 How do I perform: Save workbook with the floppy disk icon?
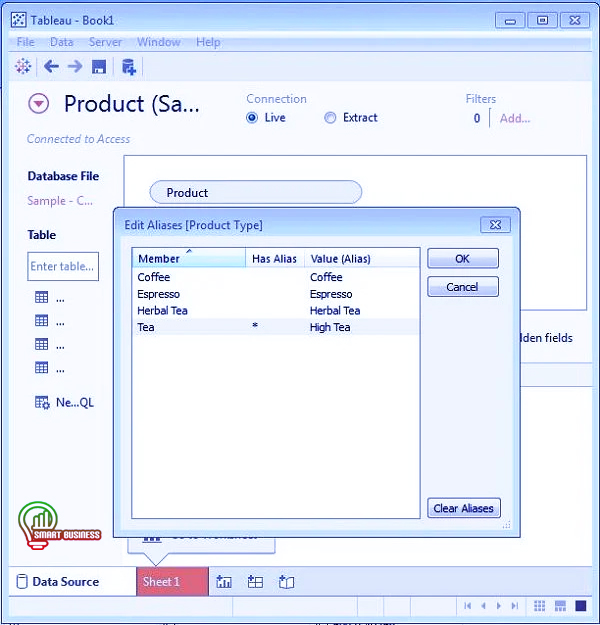click(x=99, y=67)
